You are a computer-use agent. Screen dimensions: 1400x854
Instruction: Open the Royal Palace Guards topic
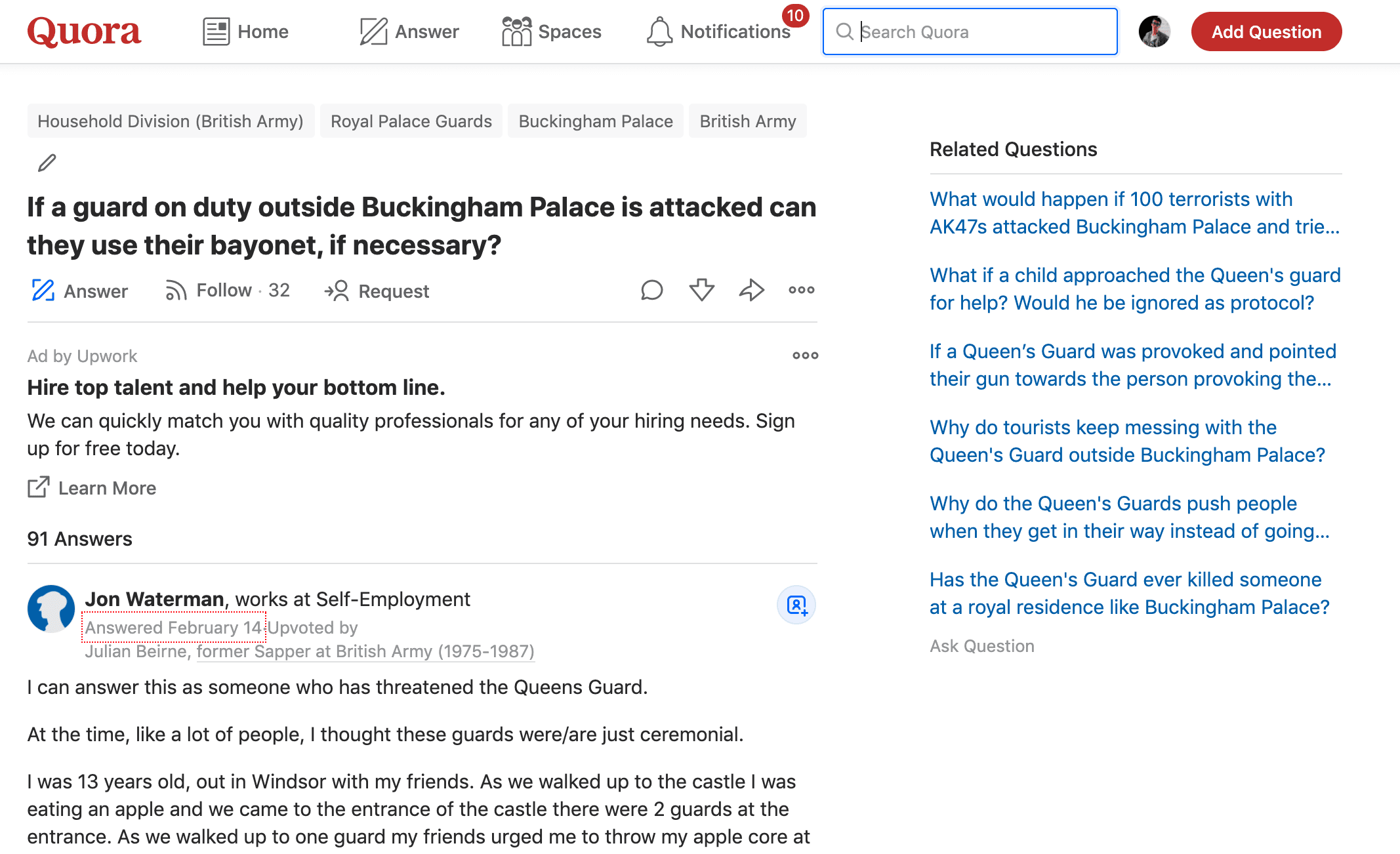tap(411, 121)
